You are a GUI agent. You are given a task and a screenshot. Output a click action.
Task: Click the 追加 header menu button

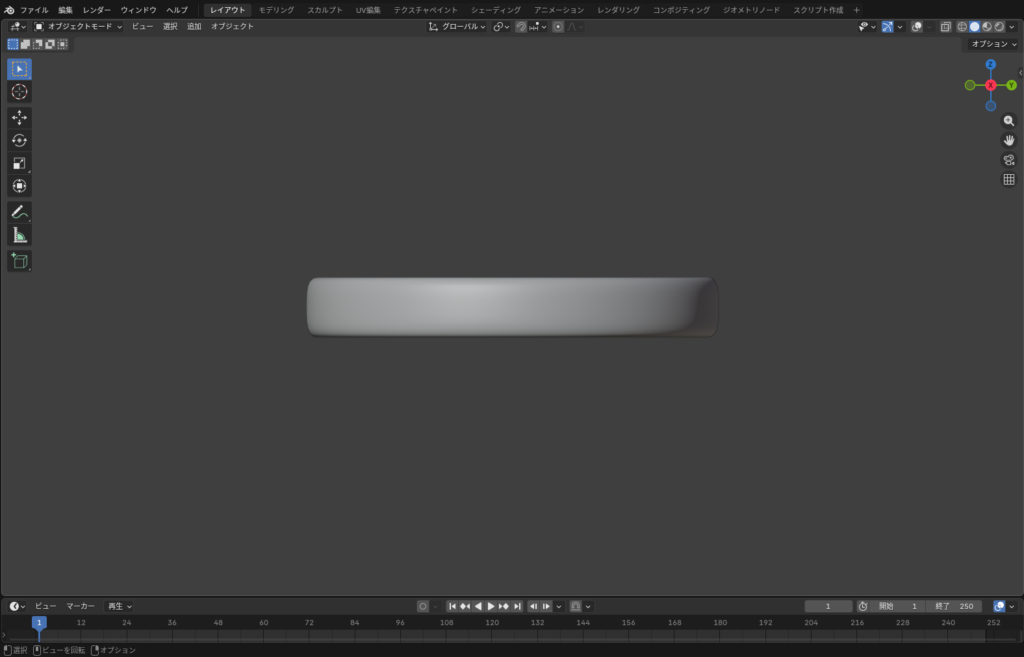click(x=194, y=26)
